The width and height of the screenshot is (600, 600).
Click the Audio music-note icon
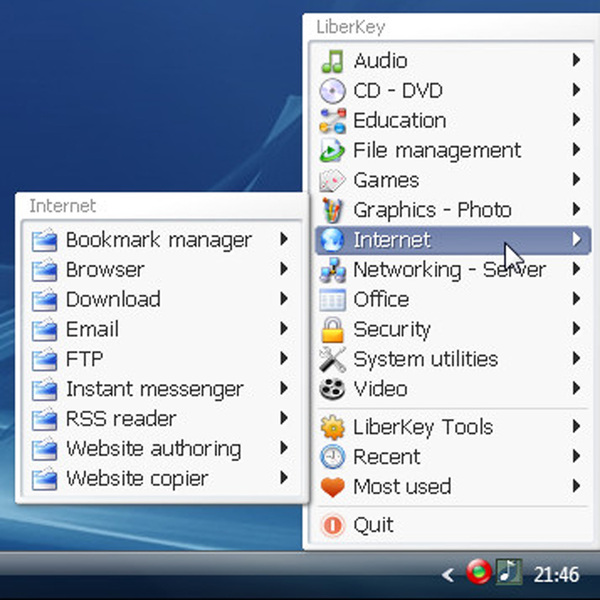(332, 61)
